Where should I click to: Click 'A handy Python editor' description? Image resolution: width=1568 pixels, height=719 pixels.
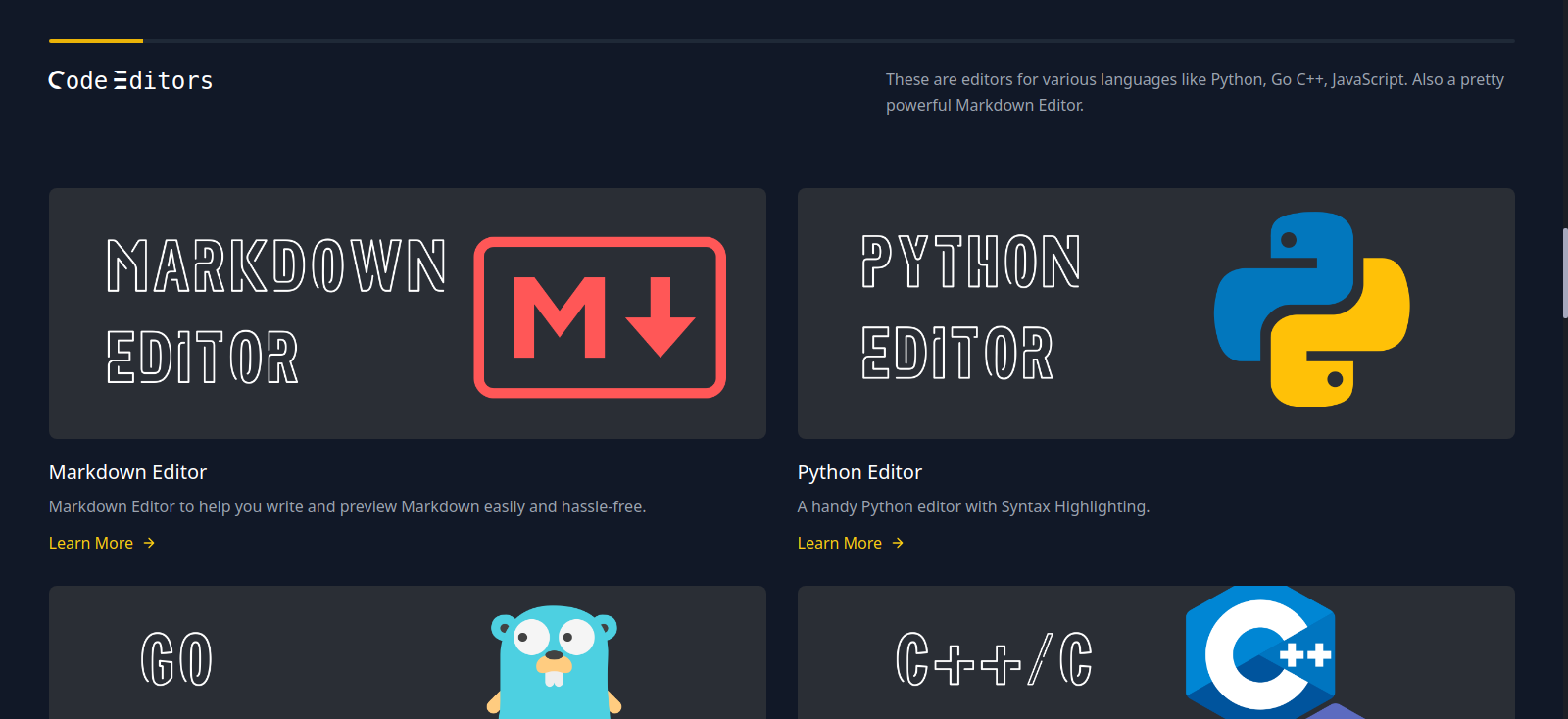(973, 506)
